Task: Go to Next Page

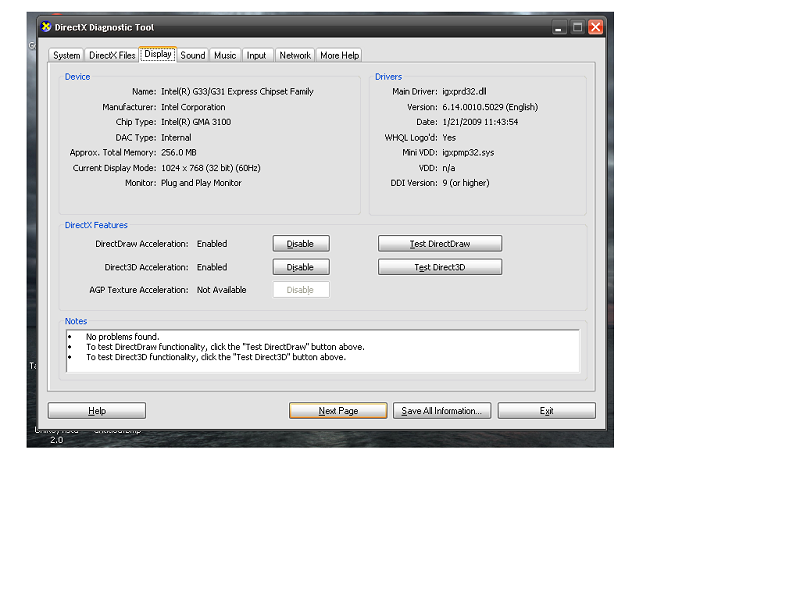Action: click(x=338, y=411)
